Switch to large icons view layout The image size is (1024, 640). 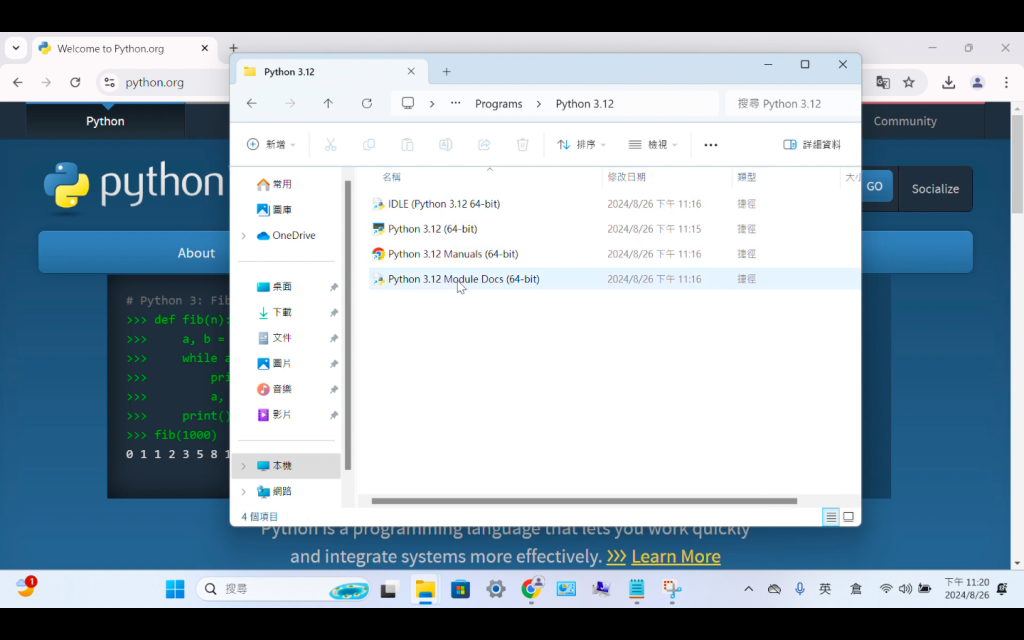848,517
